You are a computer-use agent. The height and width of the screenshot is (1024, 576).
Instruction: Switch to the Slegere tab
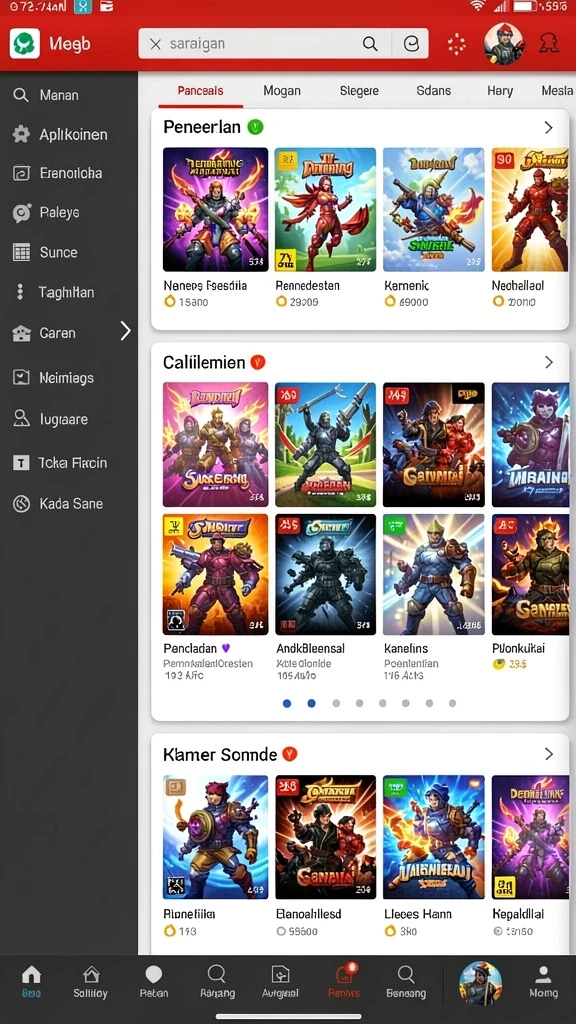[x=359, y=91]
